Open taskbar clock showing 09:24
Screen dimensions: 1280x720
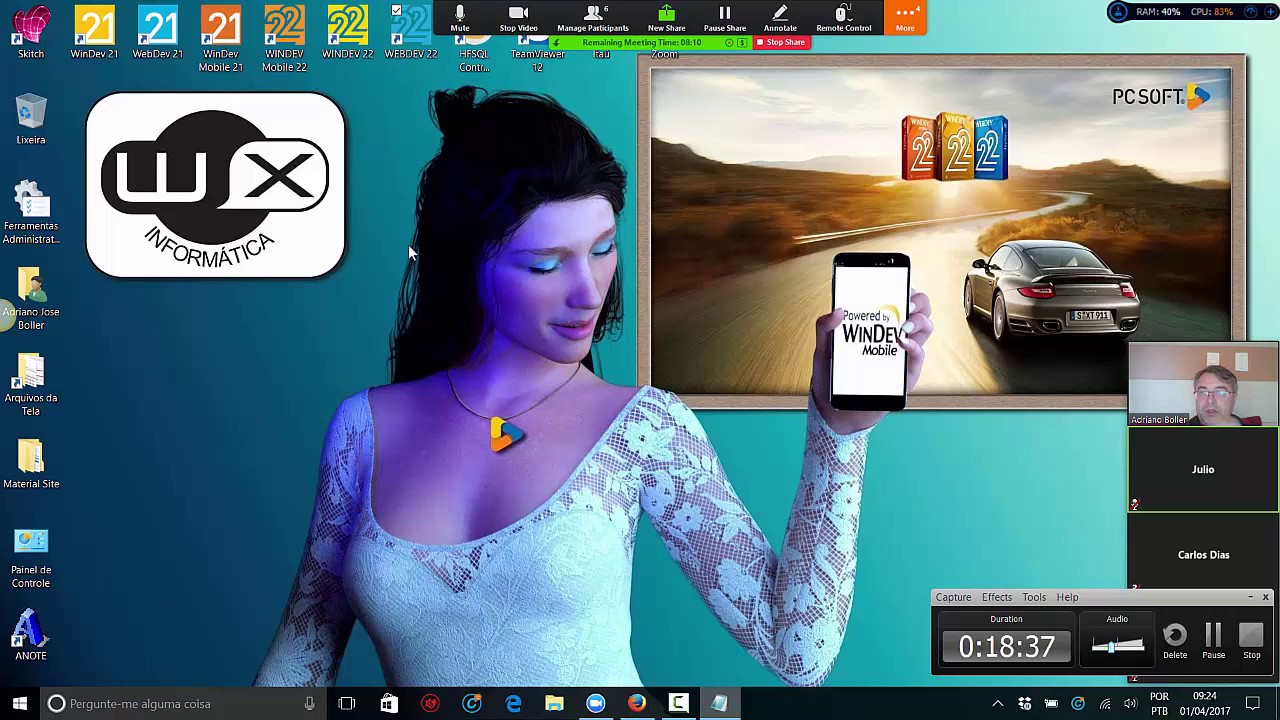(x=1205, y=704)
